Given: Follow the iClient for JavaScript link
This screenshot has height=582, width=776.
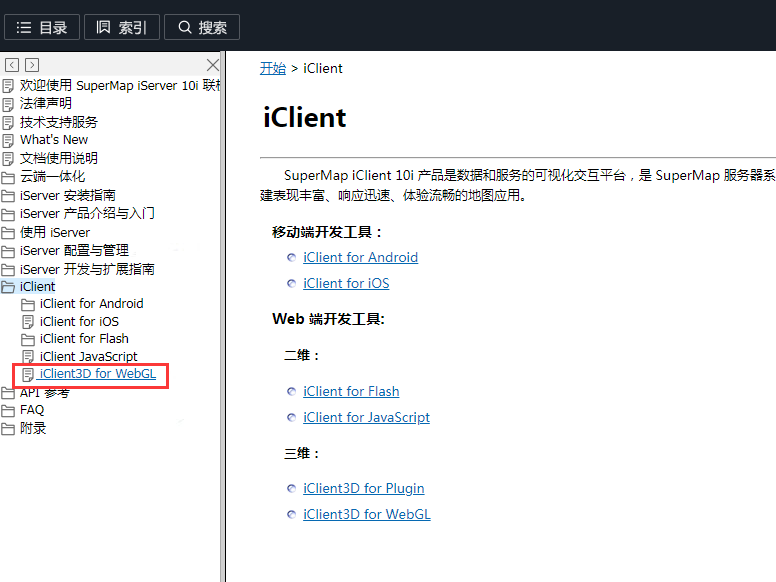Looking at the screenshot, I should click(x=366, y=417).
